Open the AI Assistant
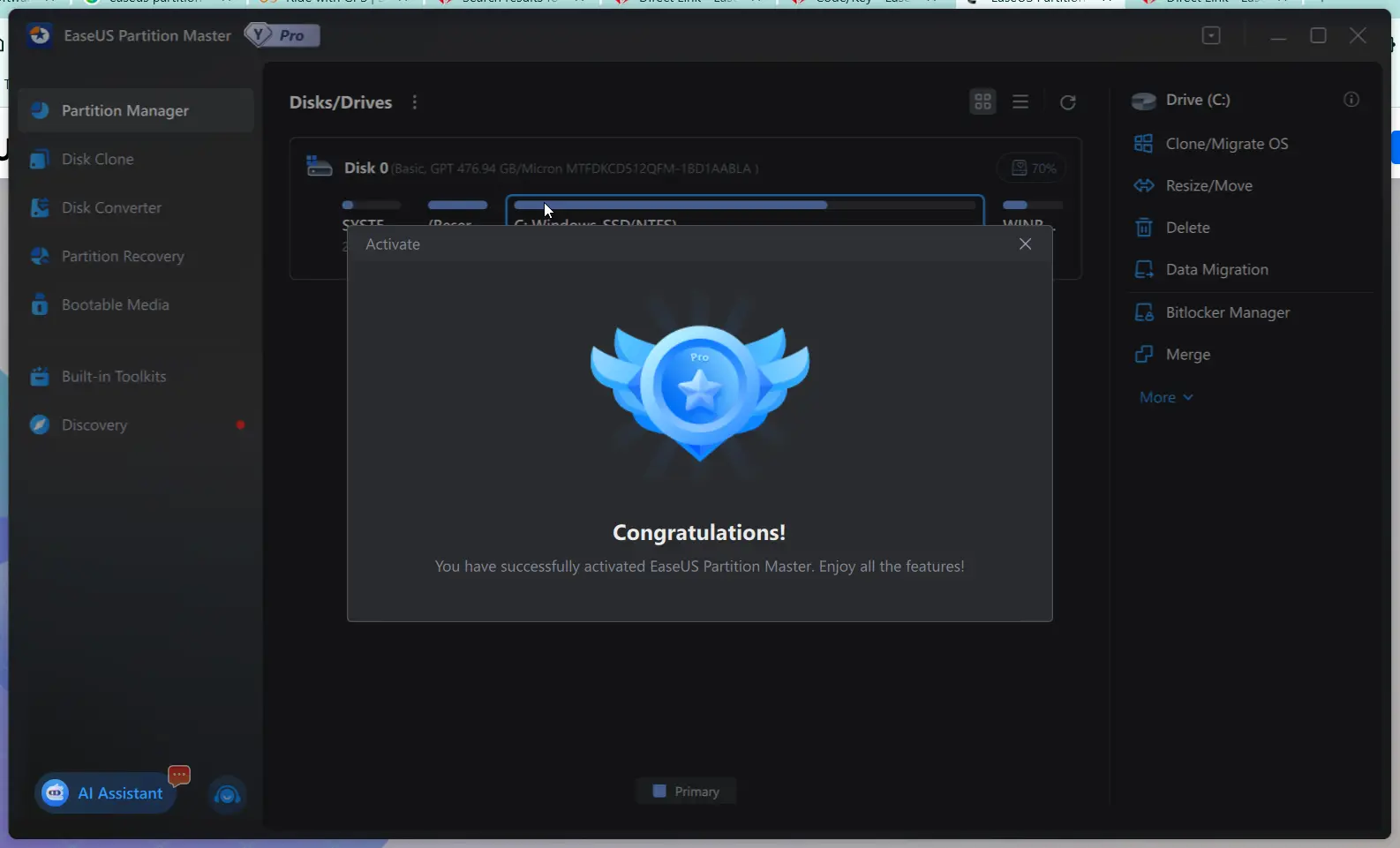This screenshot has width=1400, height=848. pyautogui.click(x=106, y=793)
